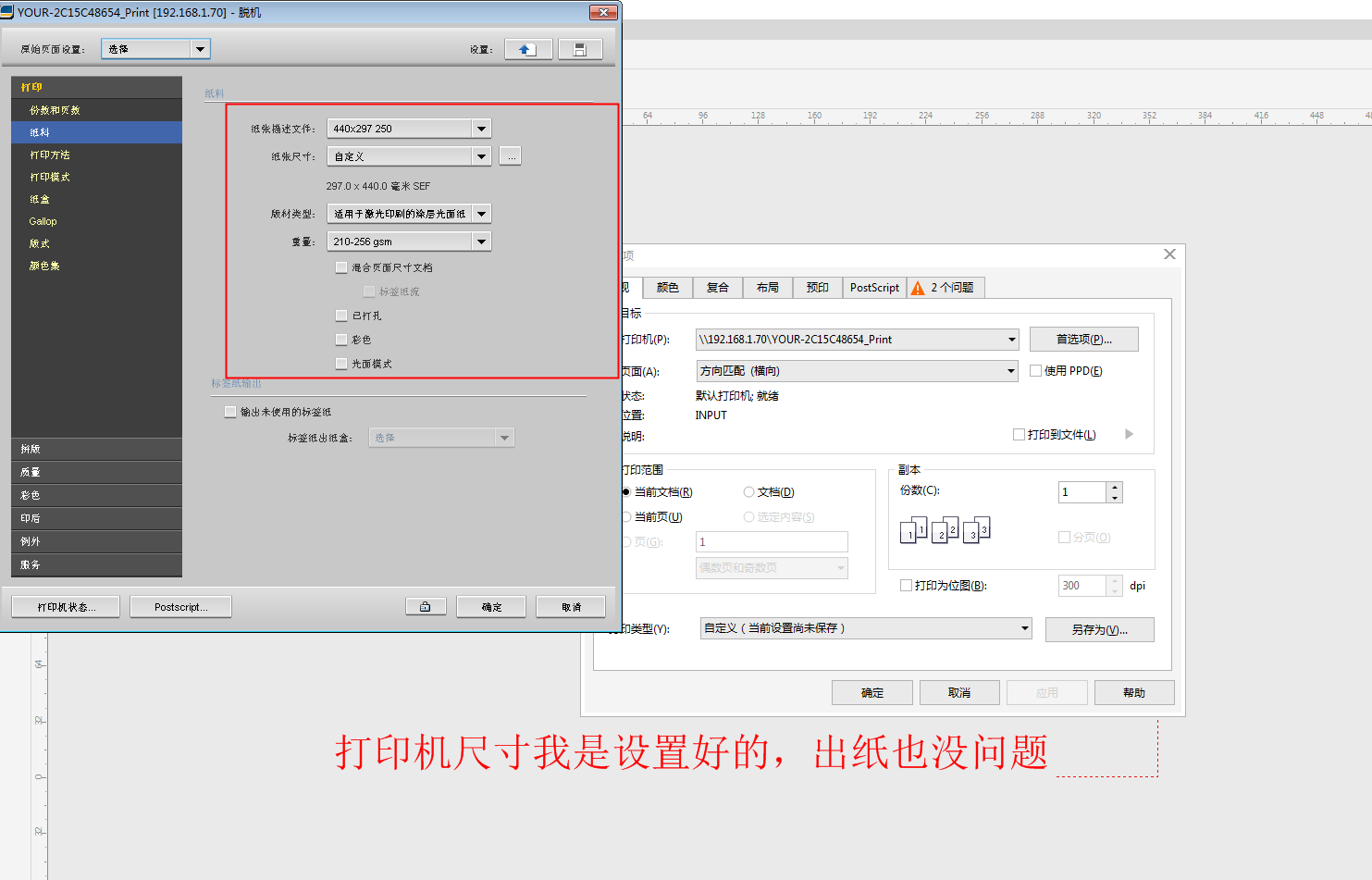Select 文档 radio button in print range
The image size is (1372, 880).
pyautogui.click(x=749, y=492)
